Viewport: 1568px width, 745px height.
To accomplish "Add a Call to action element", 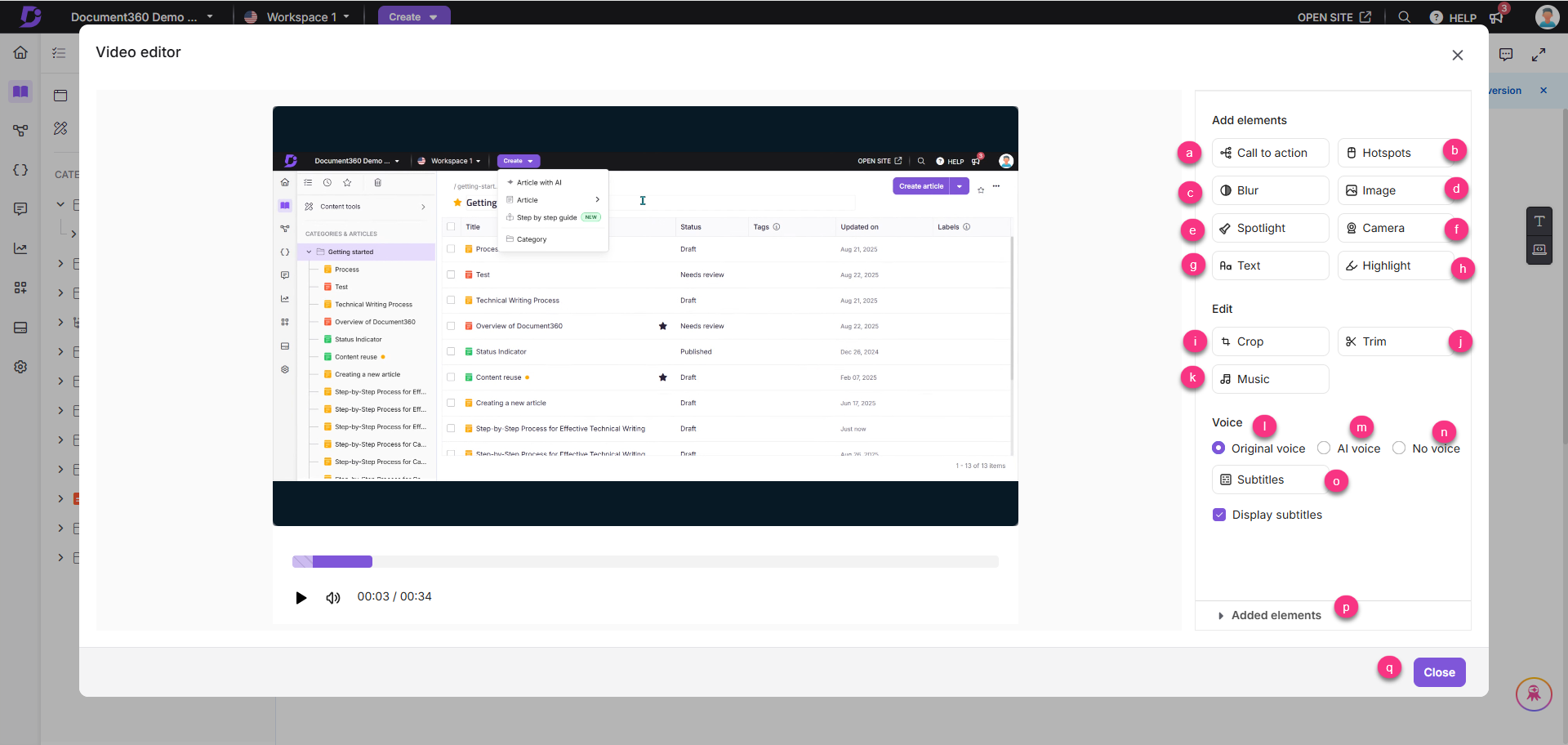I will [x=1270, y=153].
